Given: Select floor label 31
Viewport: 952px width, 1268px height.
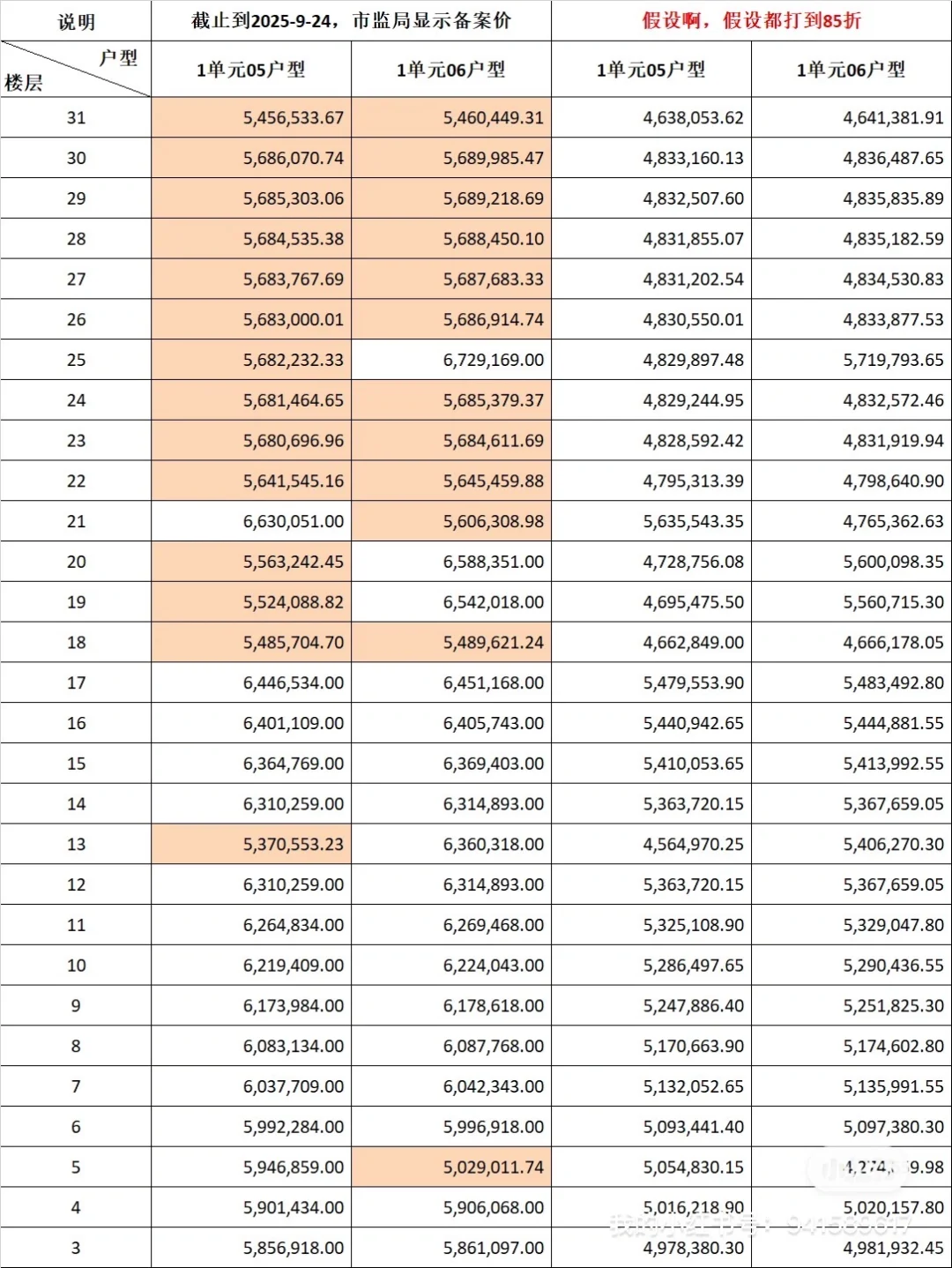Looking at the screenshot, I should 76,117.
